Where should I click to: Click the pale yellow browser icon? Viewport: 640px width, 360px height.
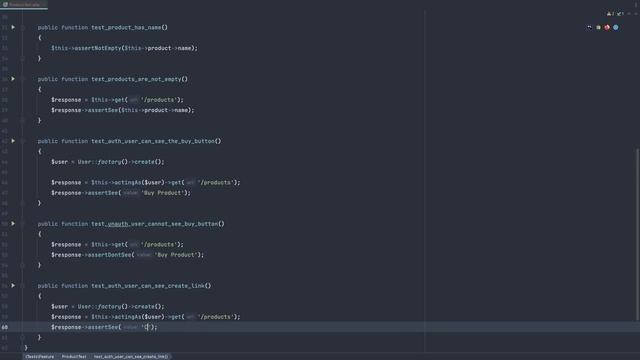598,27
